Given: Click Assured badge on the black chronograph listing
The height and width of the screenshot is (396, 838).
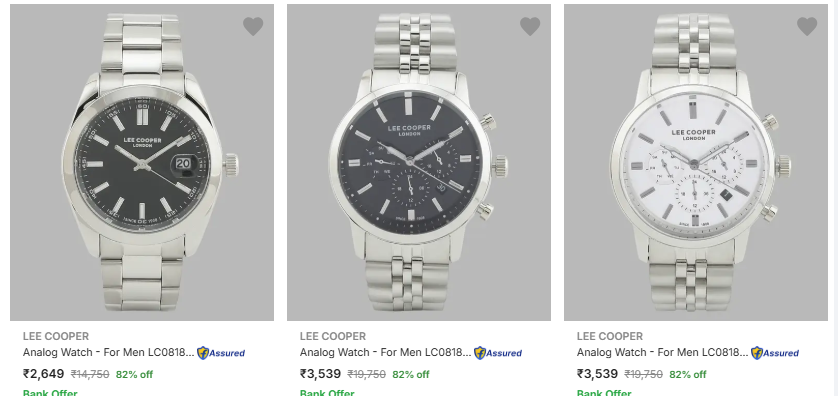Looking at the screenshot, I should [x=498, y=353].
